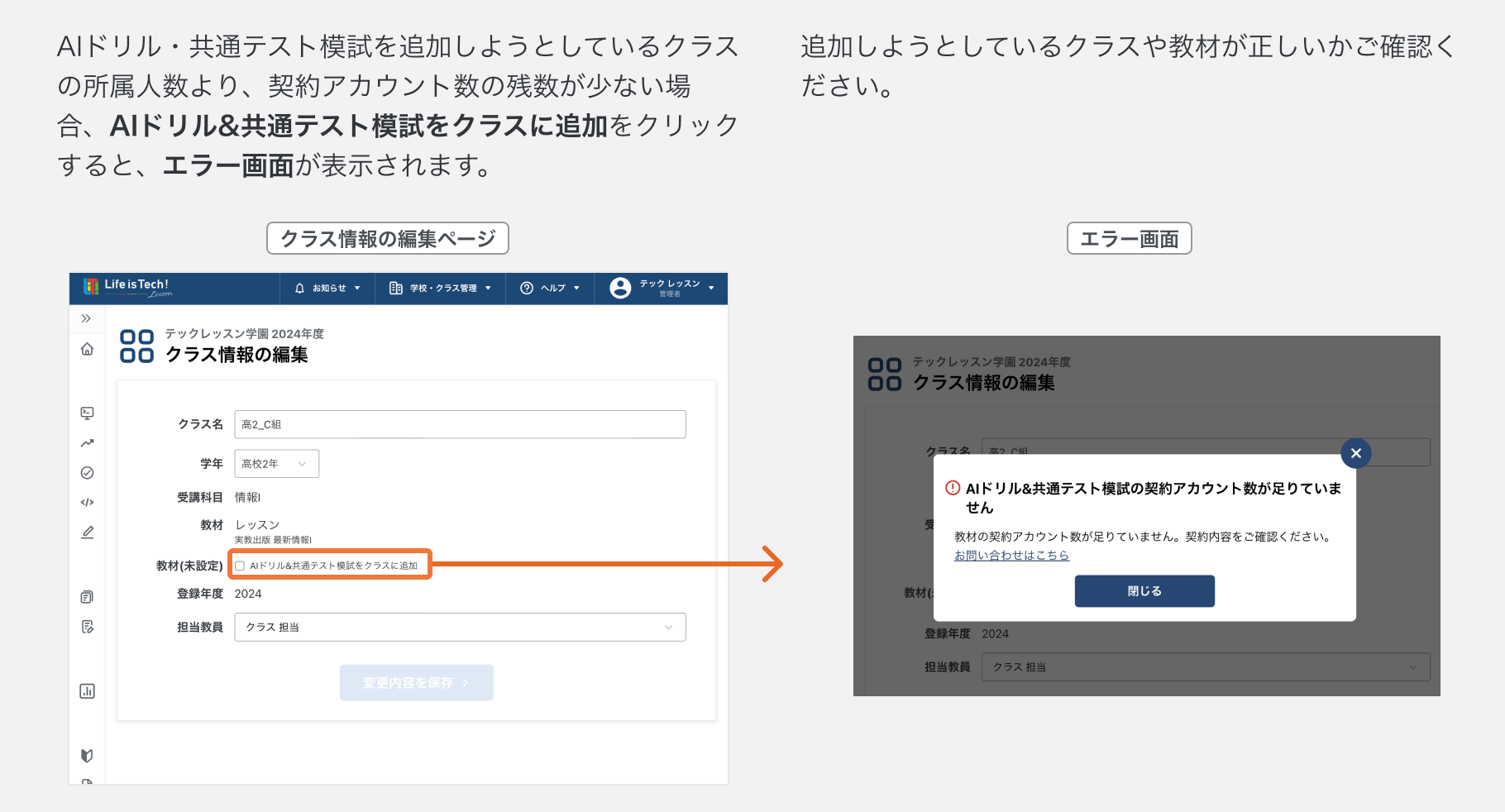The width and height of the screenshot is (1505, 812).
Task: Open the document-with-pencil sidebar icon
Action: (x=87, y=627)
